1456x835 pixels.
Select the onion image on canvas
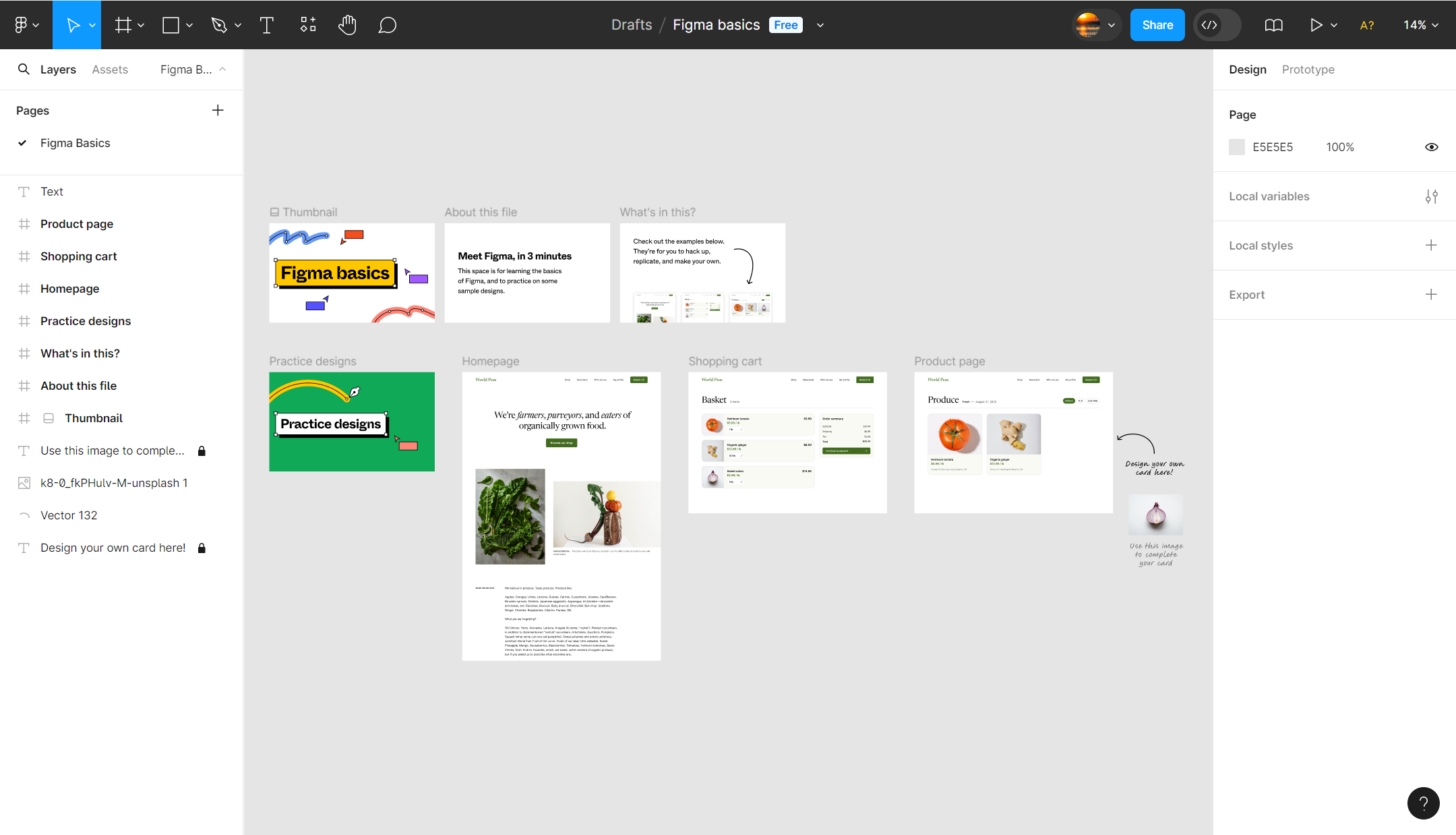[x=1155, y=515]
